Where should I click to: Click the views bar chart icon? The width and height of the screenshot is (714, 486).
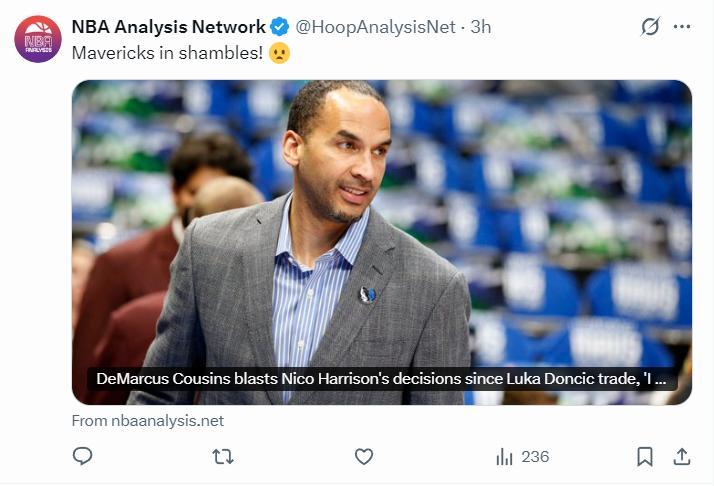504,456
